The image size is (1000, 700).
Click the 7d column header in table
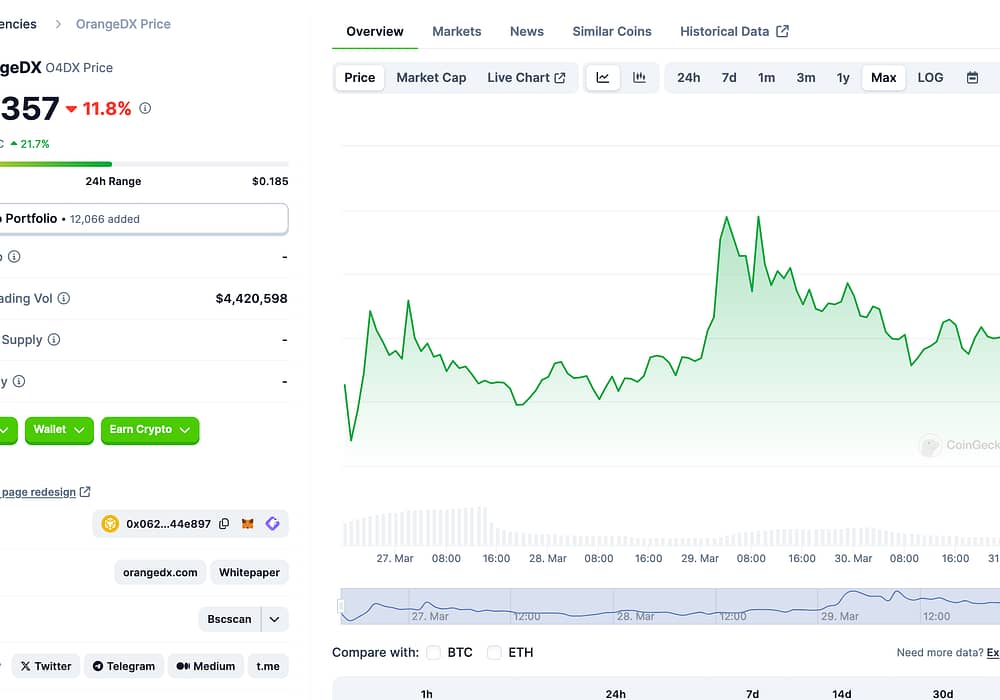click(x=753, y=694)
